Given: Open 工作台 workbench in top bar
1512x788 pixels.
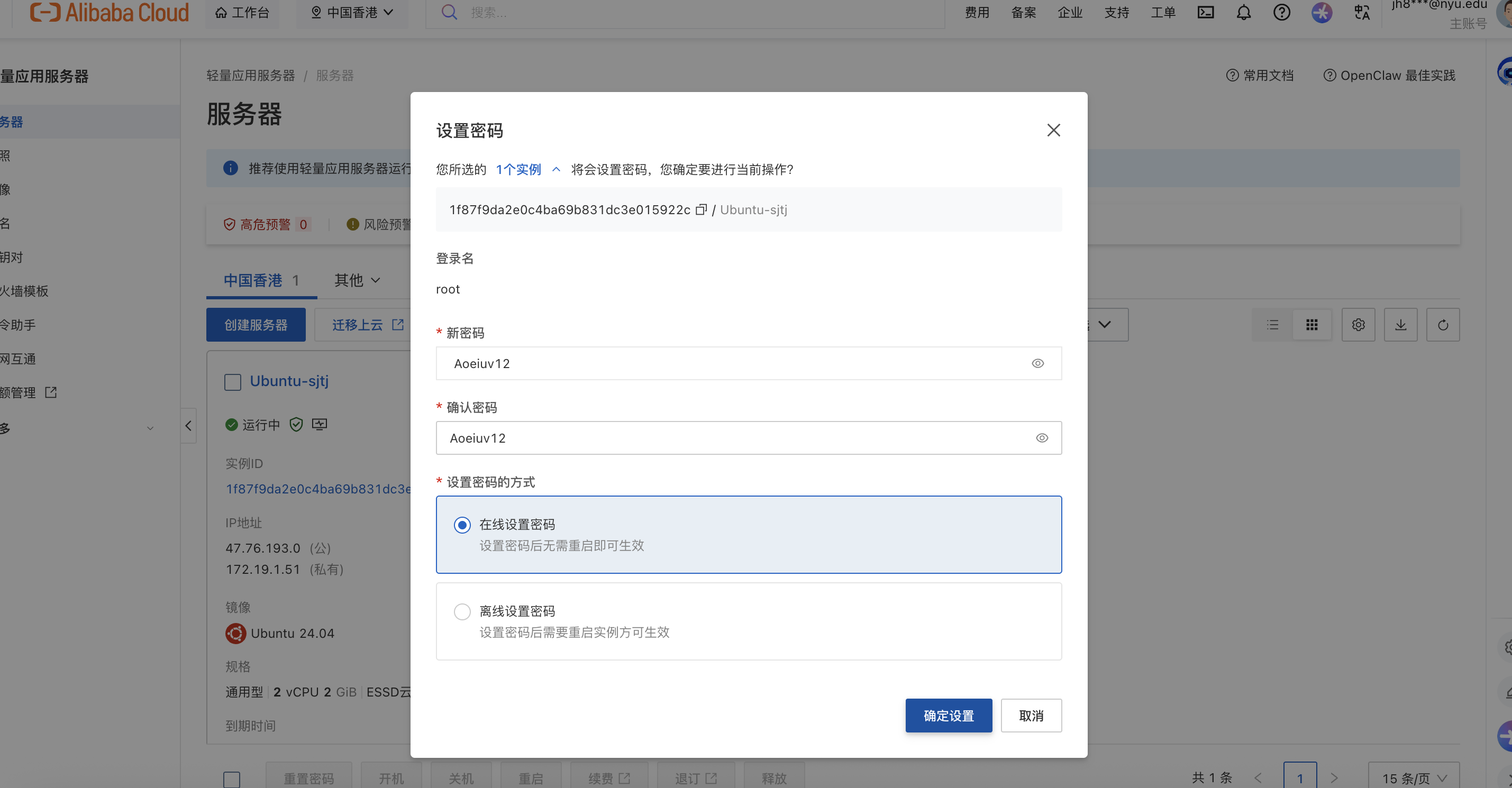Looking at the screenshot, I should tap(242, 12).
